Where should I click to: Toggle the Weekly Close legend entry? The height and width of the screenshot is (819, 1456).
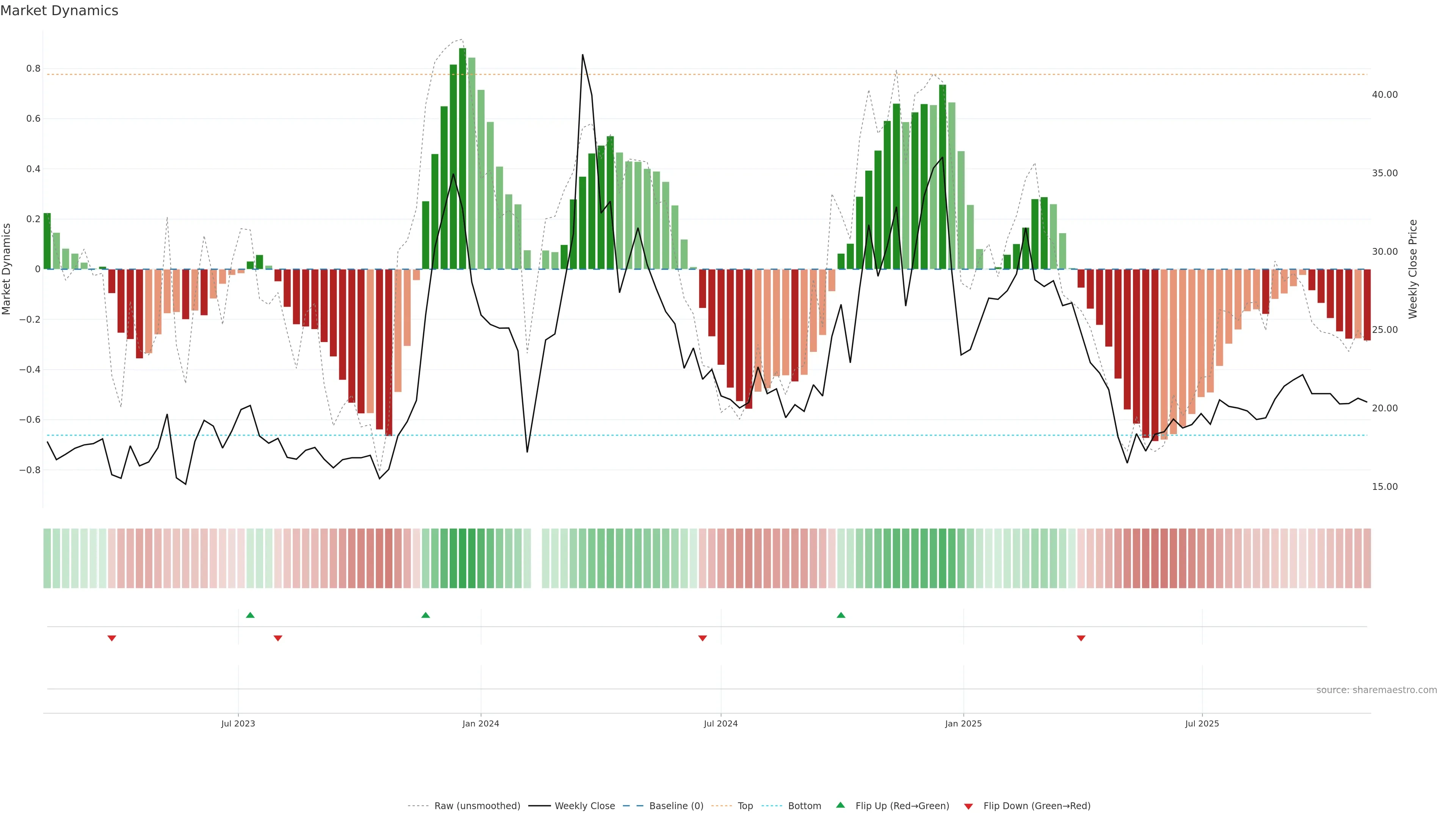584,805
